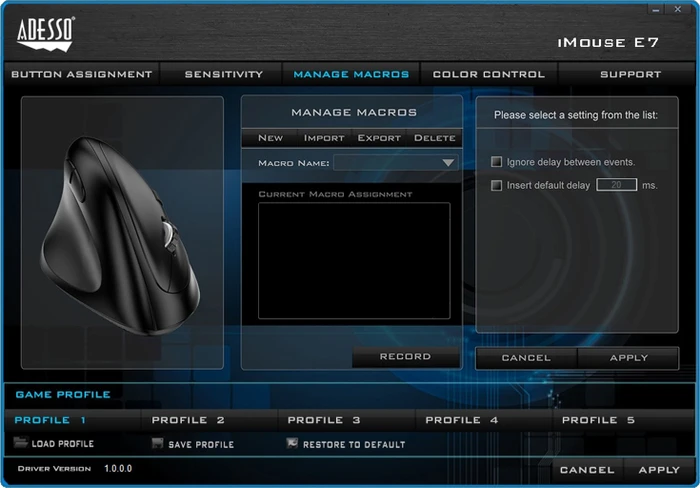Click the Adesso logo icon
Viewport: 700px width, 488px height.
coord(46,34)
